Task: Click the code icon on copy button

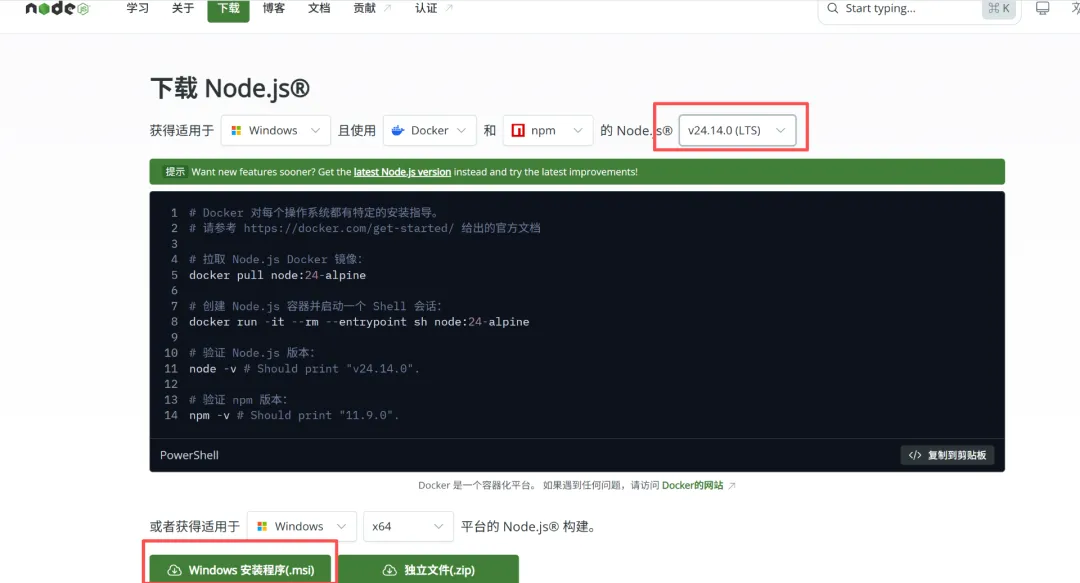Action: pyautogui.click(x=915, y=456)
